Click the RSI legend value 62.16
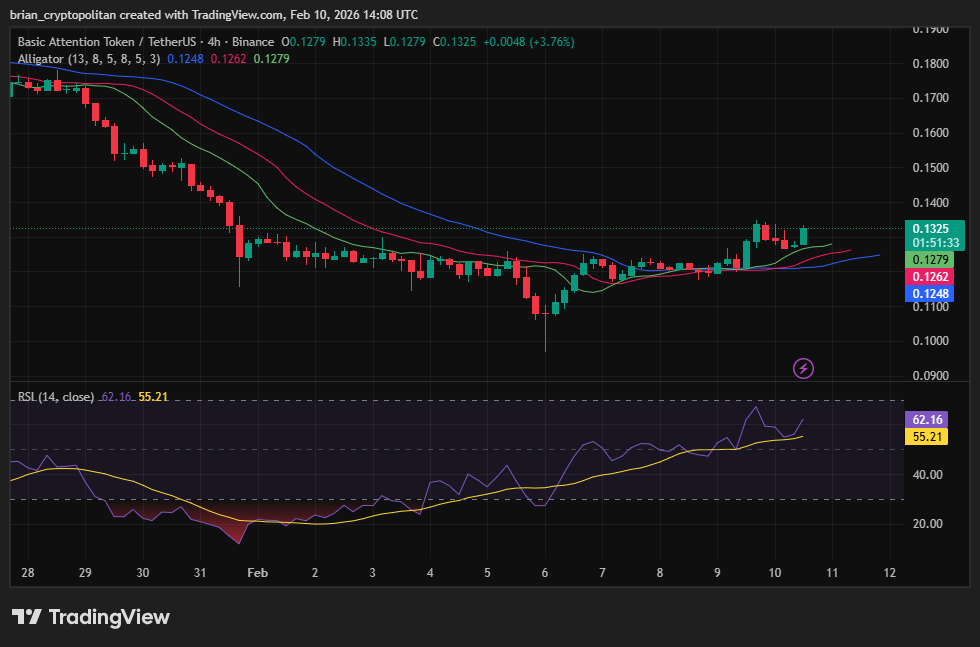Screen dimensions: 980x647 click(116, 397)
